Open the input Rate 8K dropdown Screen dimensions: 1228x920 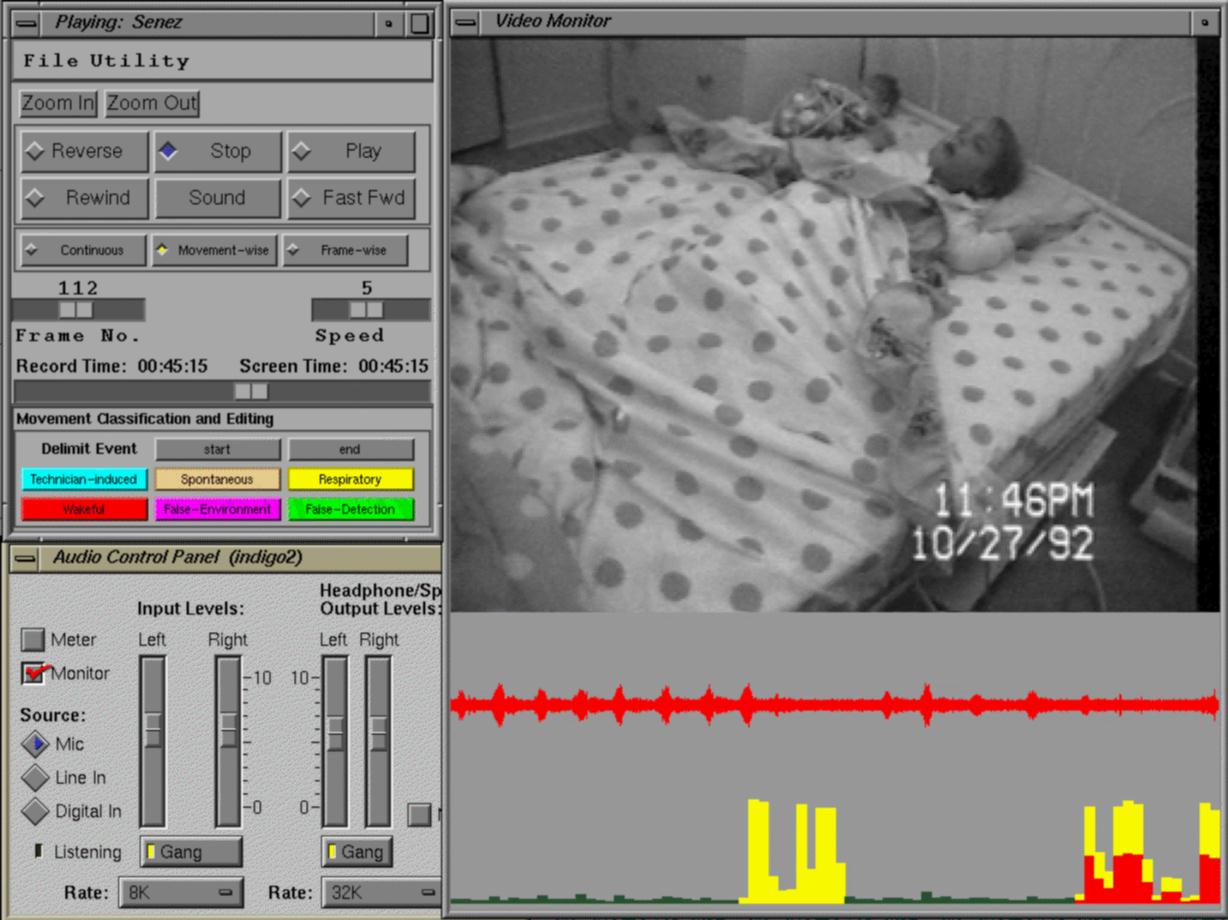pyautogui.click(x=180, y=892)
